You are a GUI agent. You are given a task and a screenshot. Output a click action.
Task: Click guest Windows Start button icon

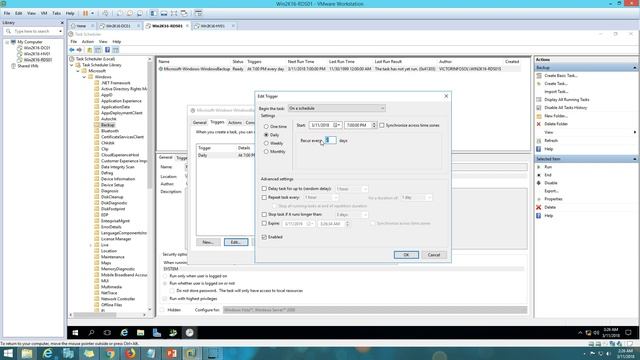(x=75, y=333)
